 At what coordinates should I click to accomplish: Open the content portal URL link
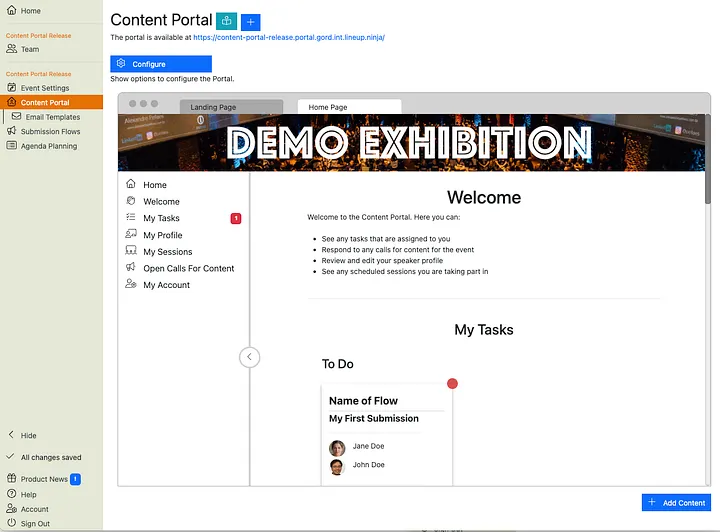pos(289,37)
